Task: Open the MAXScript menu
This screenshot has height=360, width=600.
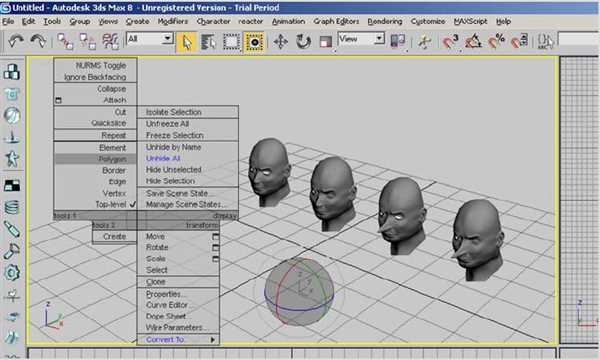Action: [x=470, y=21]
